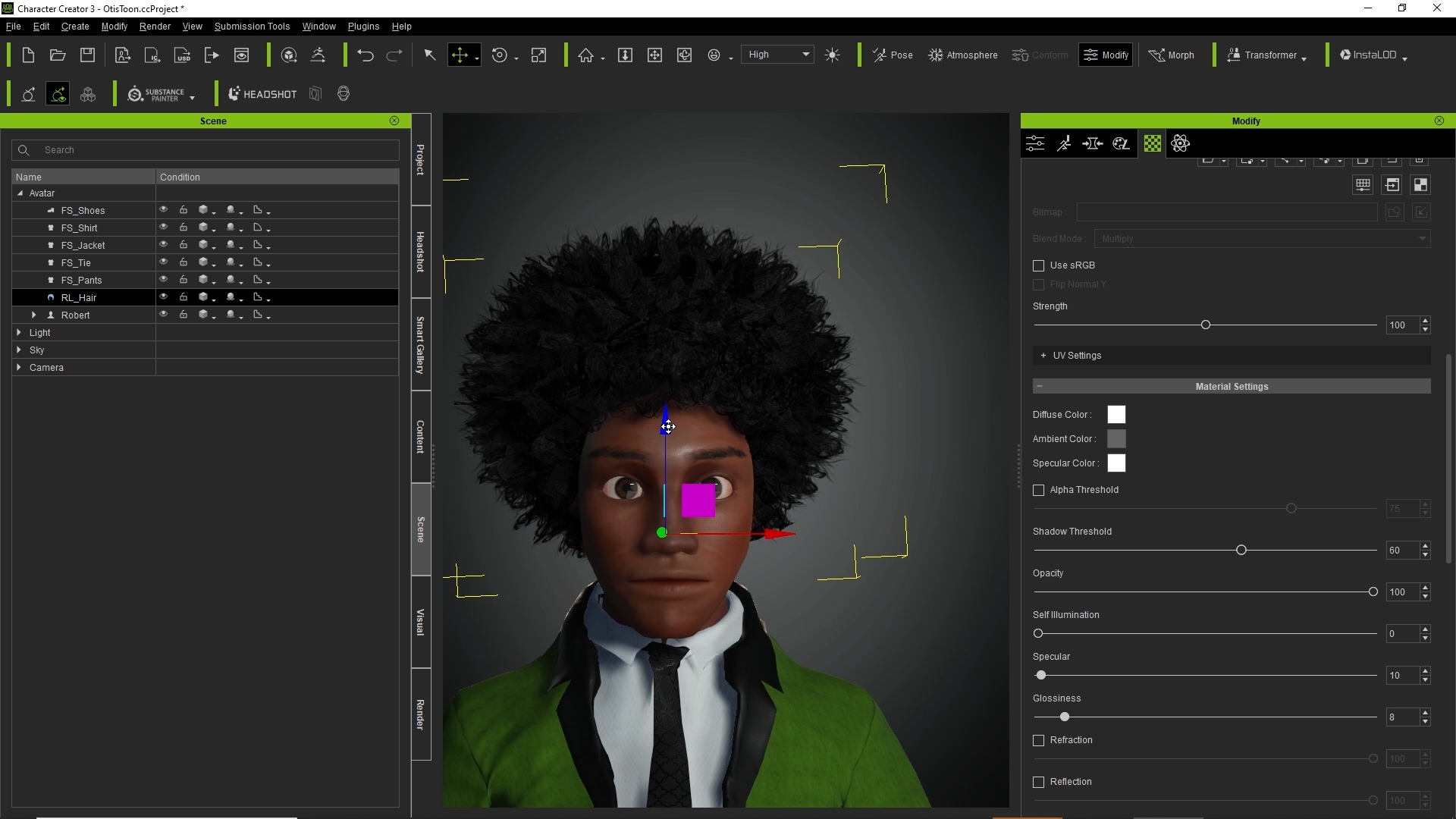1456x819 pixels.
Task: Export to USD format
Action: (182, 55)
